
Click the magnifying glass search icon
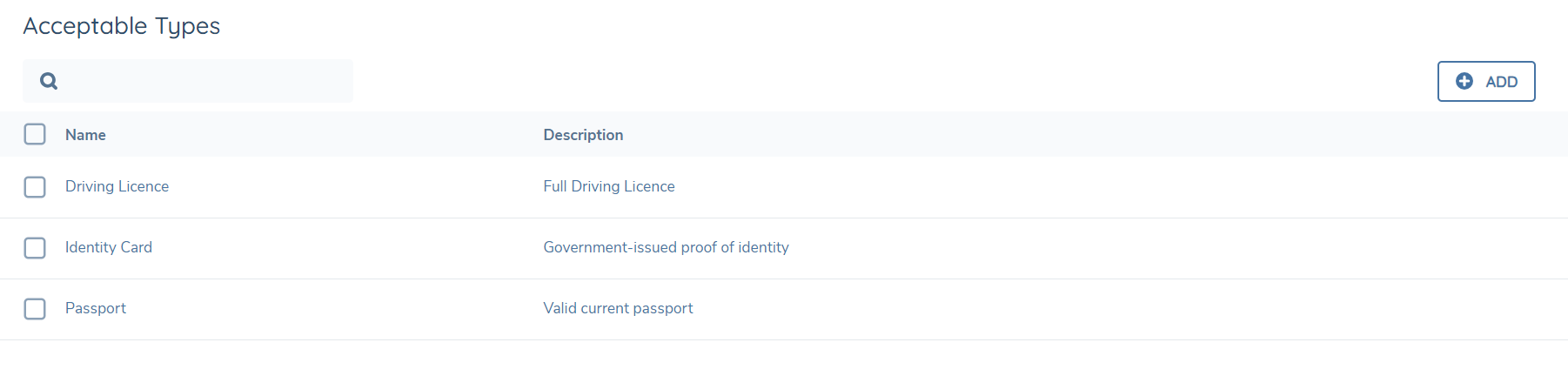coord(49,81)
